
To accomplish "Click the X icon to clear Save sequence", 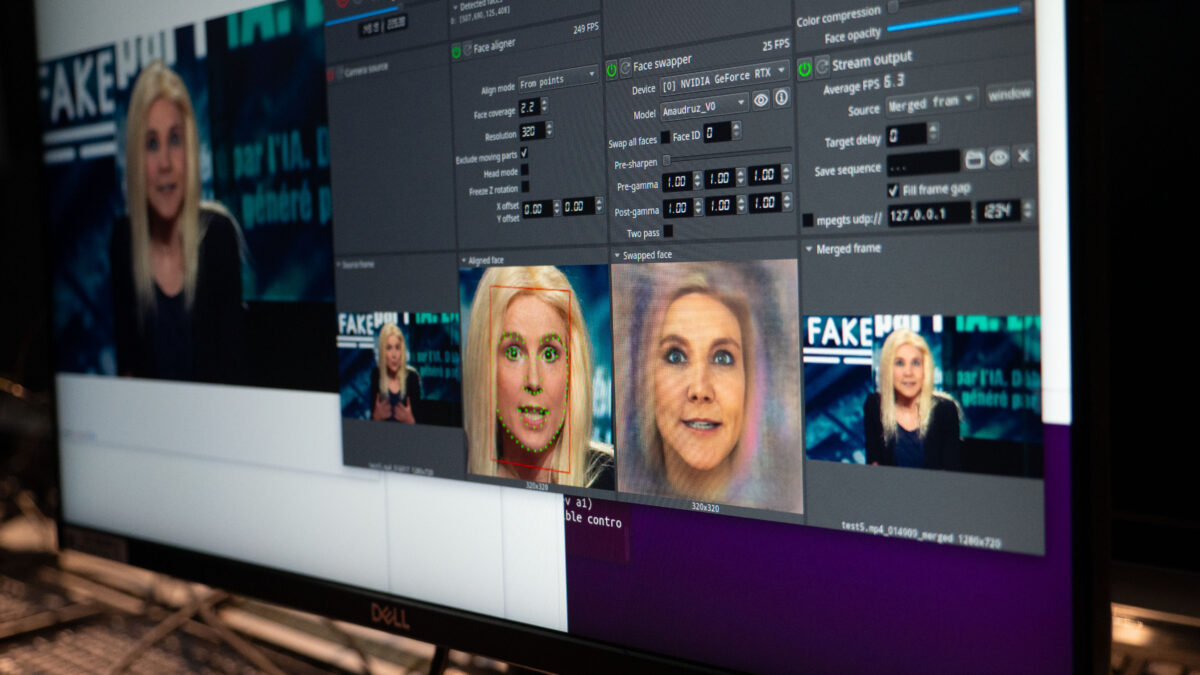I will [x=1022, y=156].
